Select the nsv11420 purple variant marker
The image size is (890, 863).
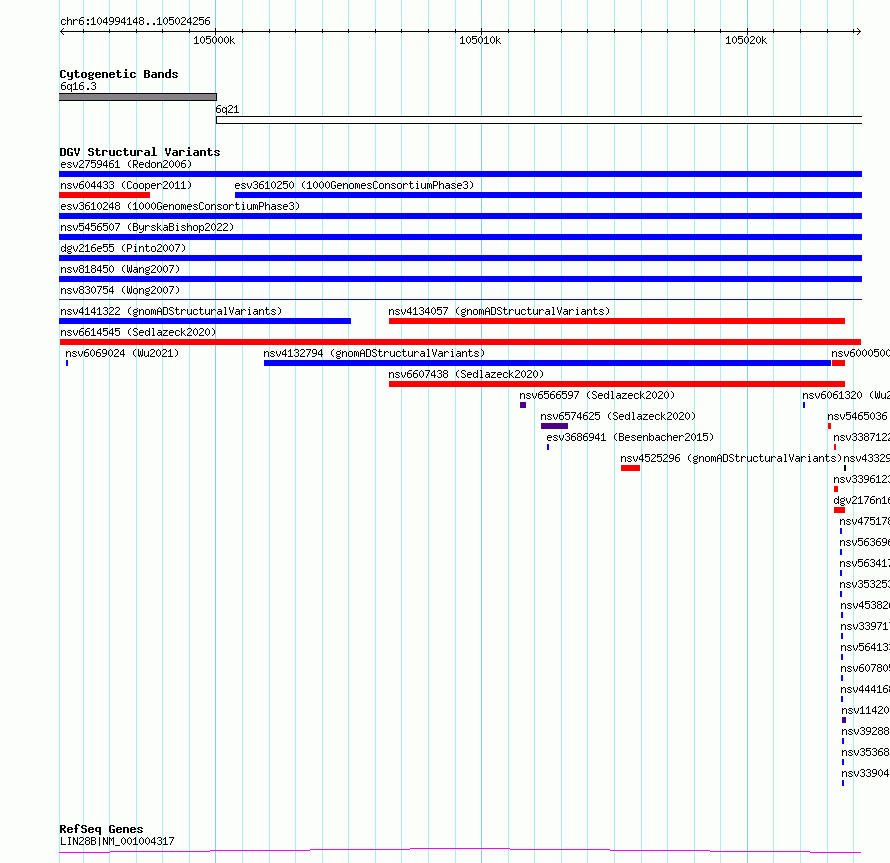(844, 720)
